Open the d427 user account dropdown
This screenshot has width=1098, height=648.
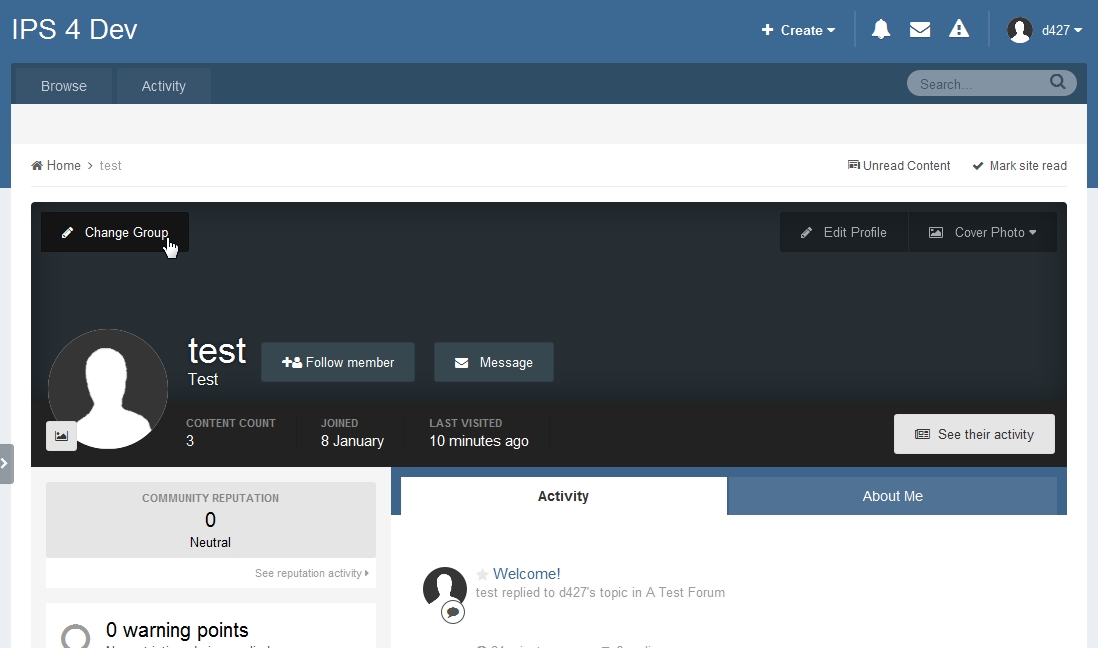1045,30
